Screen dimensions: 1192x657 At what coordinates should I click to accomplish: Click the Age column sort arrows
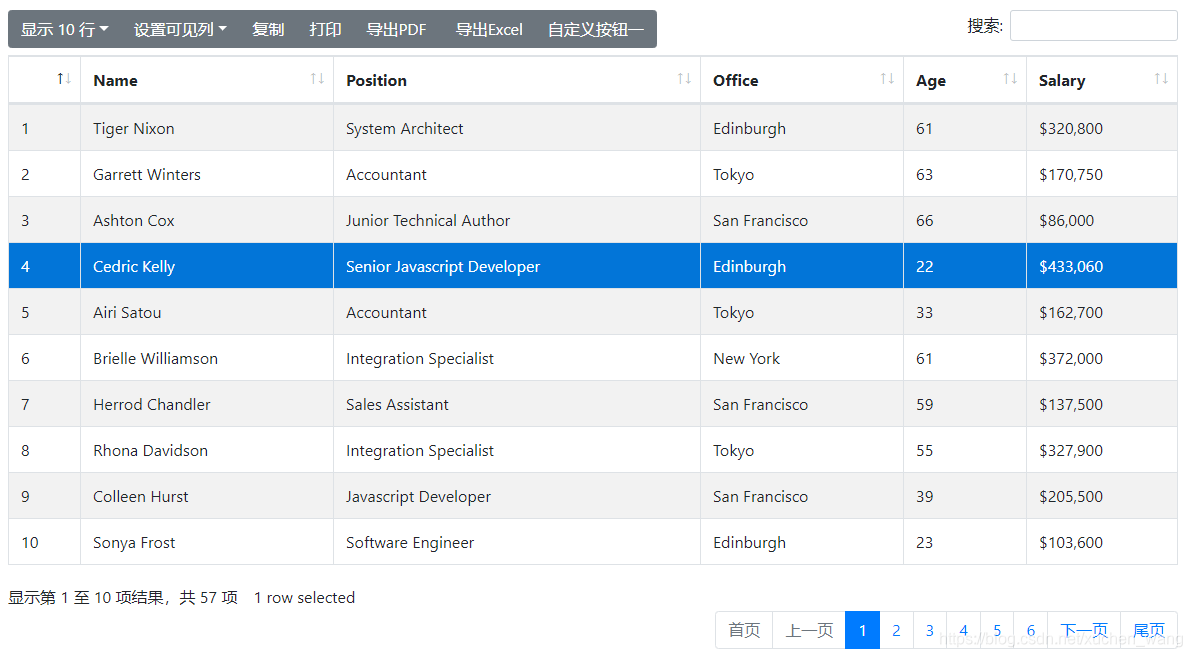[1009, 79]
